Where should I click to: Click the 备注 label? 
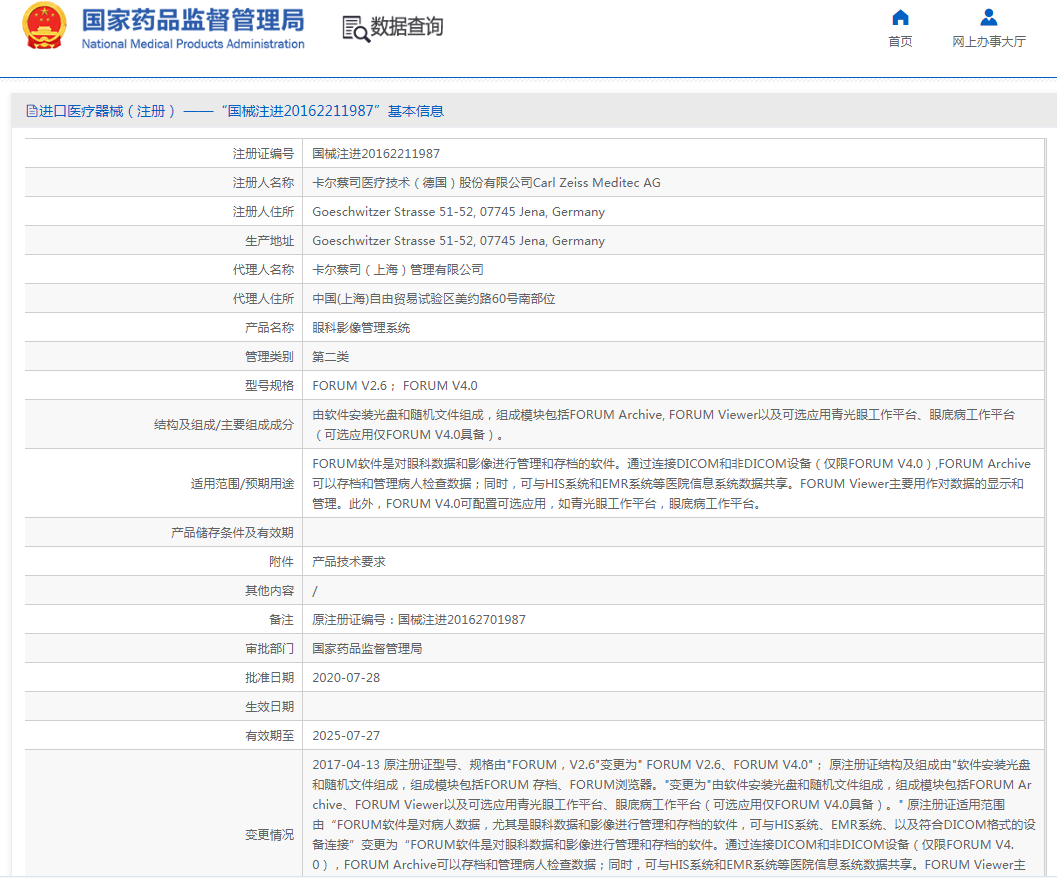[281, 620]
